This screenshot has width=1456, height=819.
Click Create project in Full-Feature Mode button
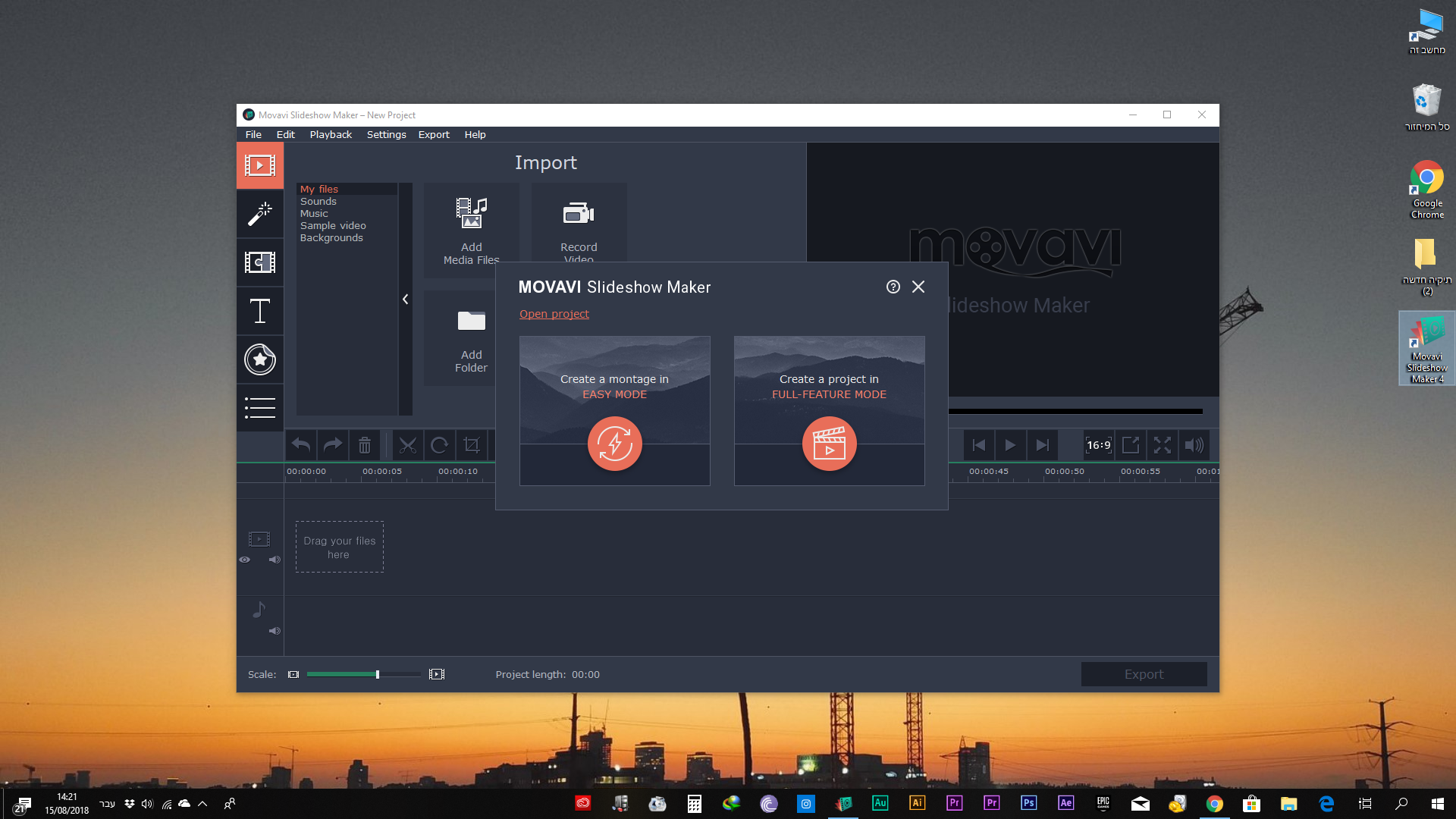828,443
